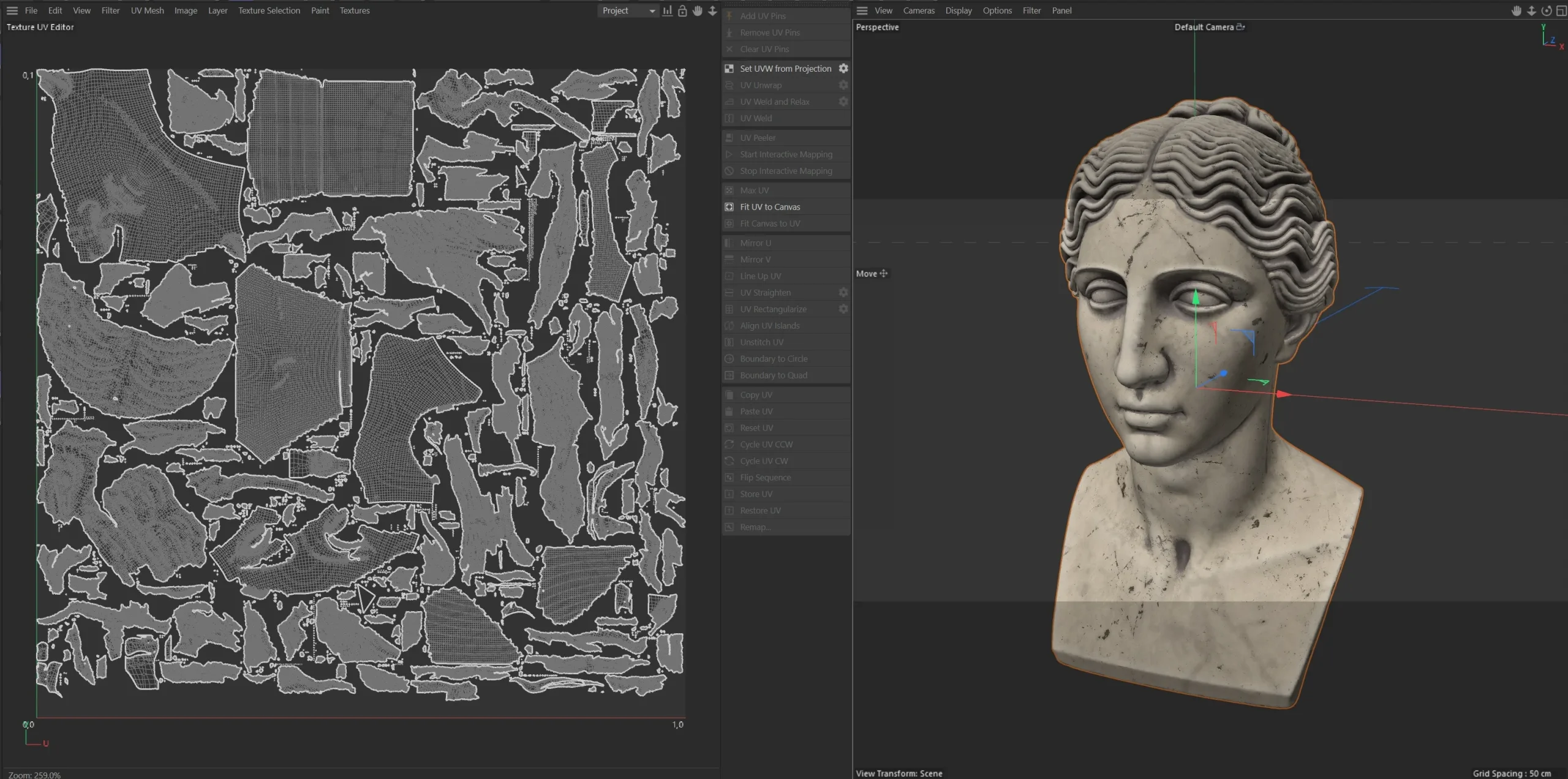Activate the Fit UV to Canvas command
Image resolution: width=1568 pixels, height=779 pixels.
[x=769, y=206]
